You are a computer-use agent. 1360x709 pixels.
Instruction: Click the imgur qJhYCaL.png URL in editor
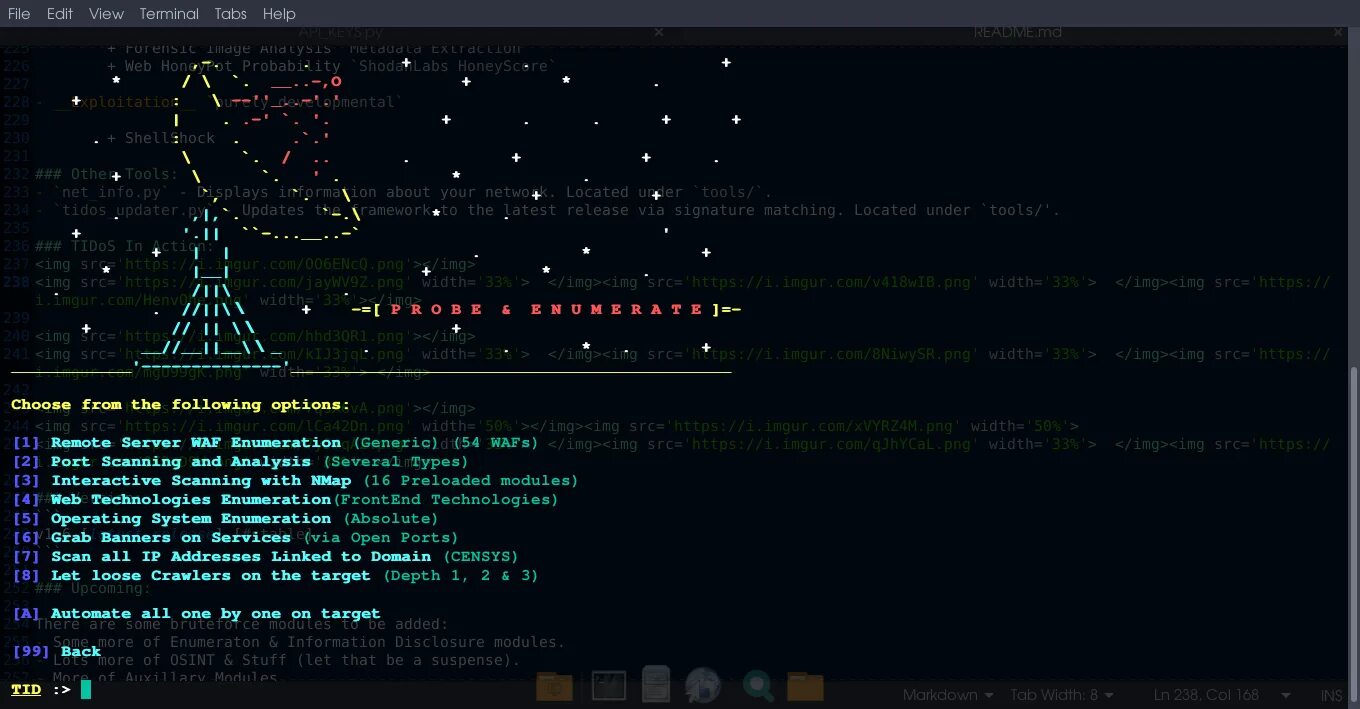[833, 444]
